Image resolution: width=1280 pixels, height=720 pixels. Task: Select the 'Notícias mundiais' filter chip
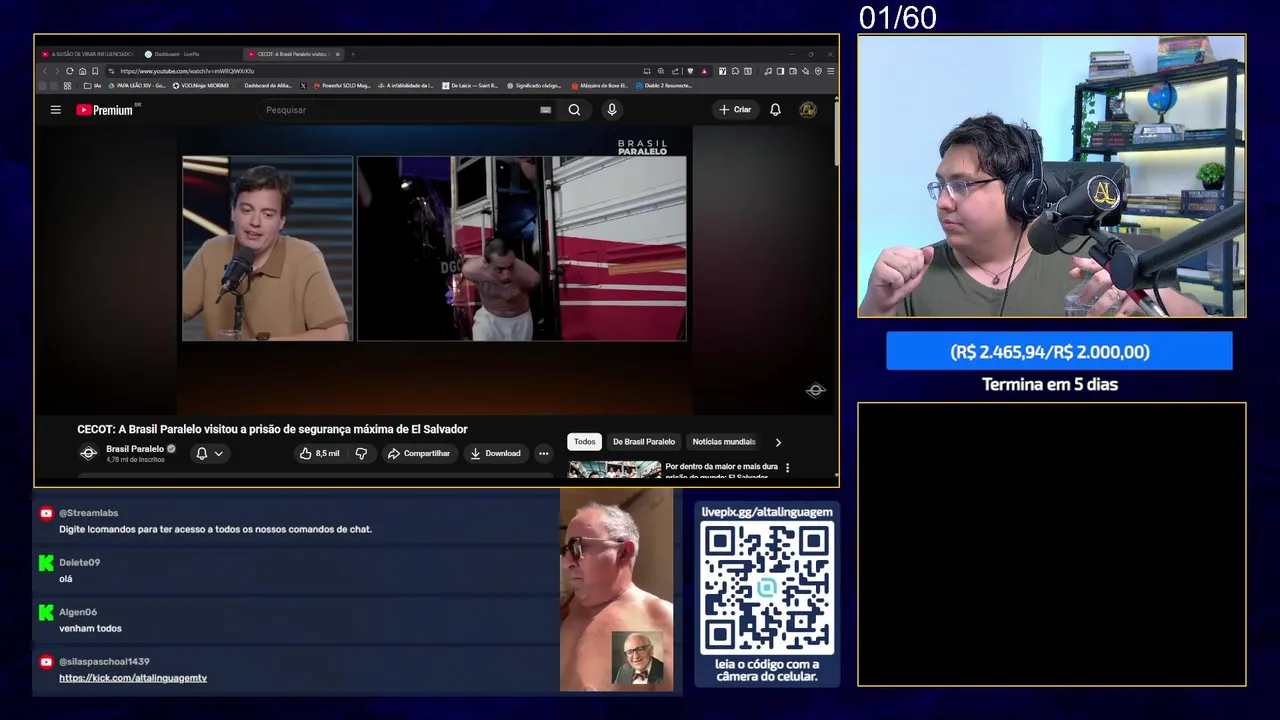[724, 442]
